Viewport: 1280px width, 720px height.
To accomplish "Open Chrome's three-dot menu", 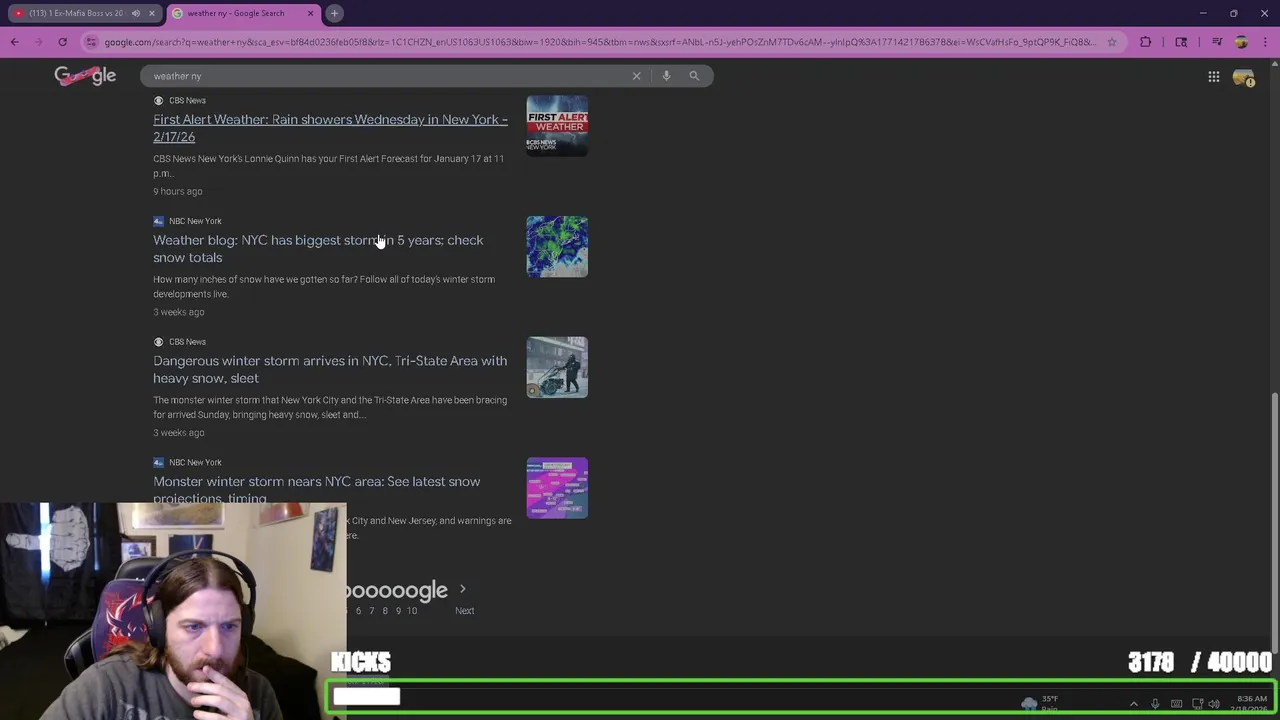I will click(1264, 42).
